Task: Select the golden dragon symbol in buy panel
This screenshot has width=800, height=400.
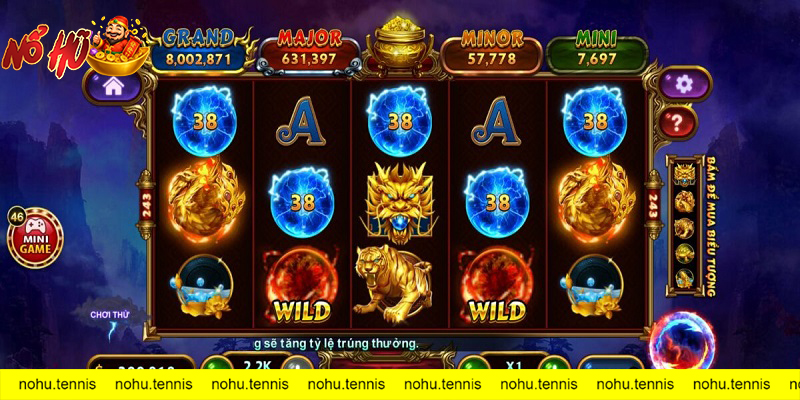Action: tap(684, 174)
